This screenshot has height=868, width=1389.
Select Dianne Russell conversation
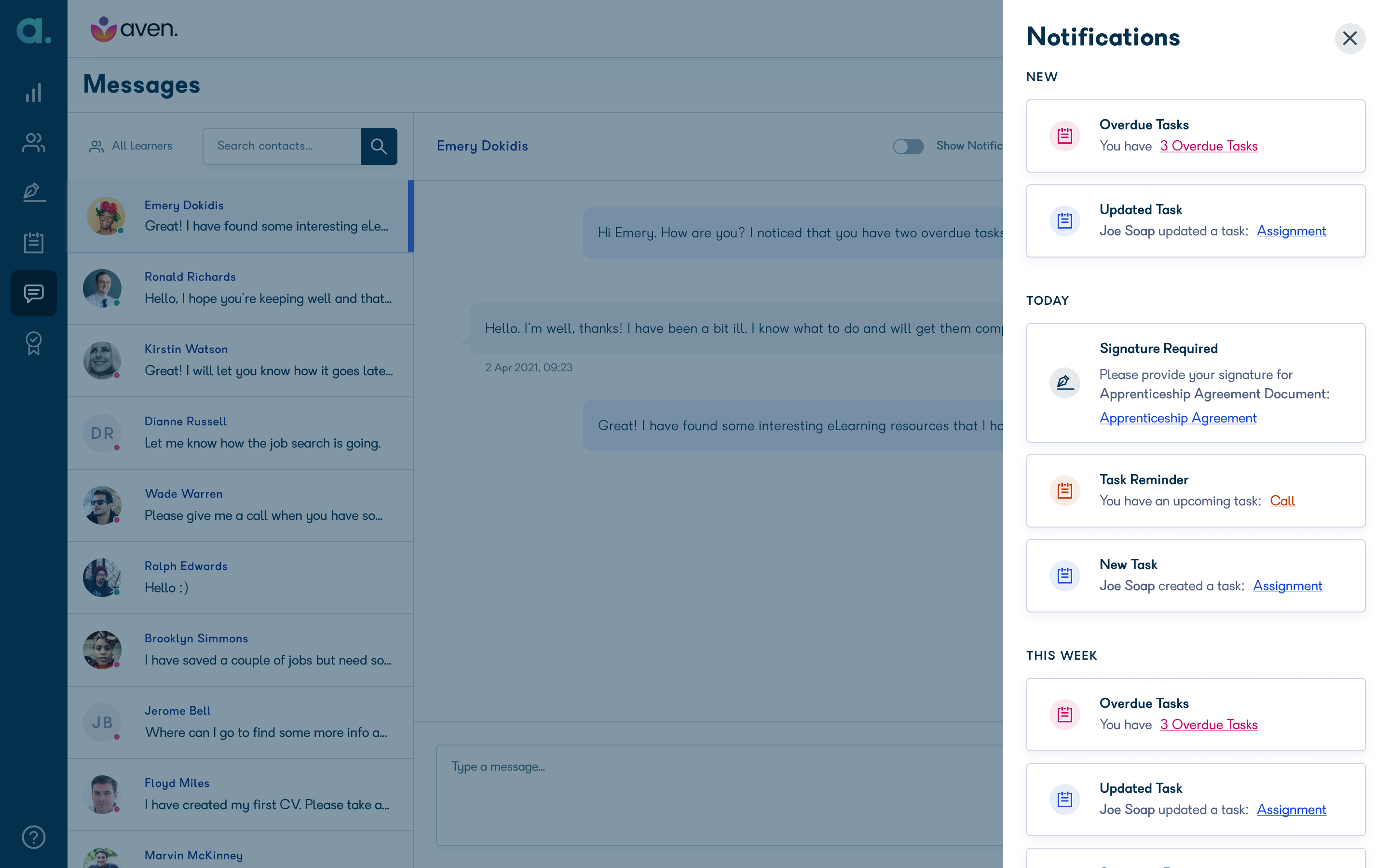240,434
